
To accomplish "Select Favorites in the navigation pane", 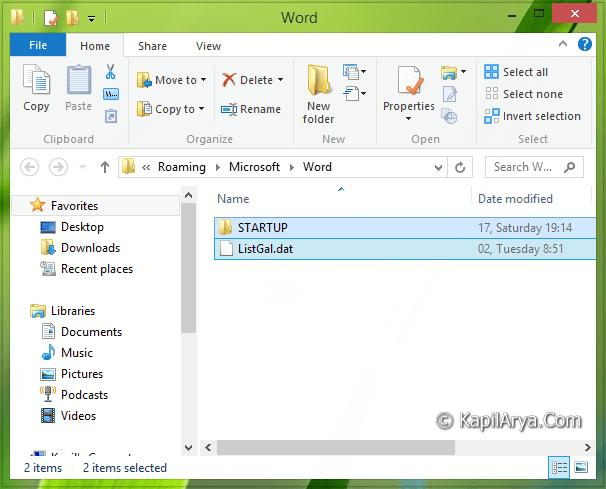I will tap(95, 206).
